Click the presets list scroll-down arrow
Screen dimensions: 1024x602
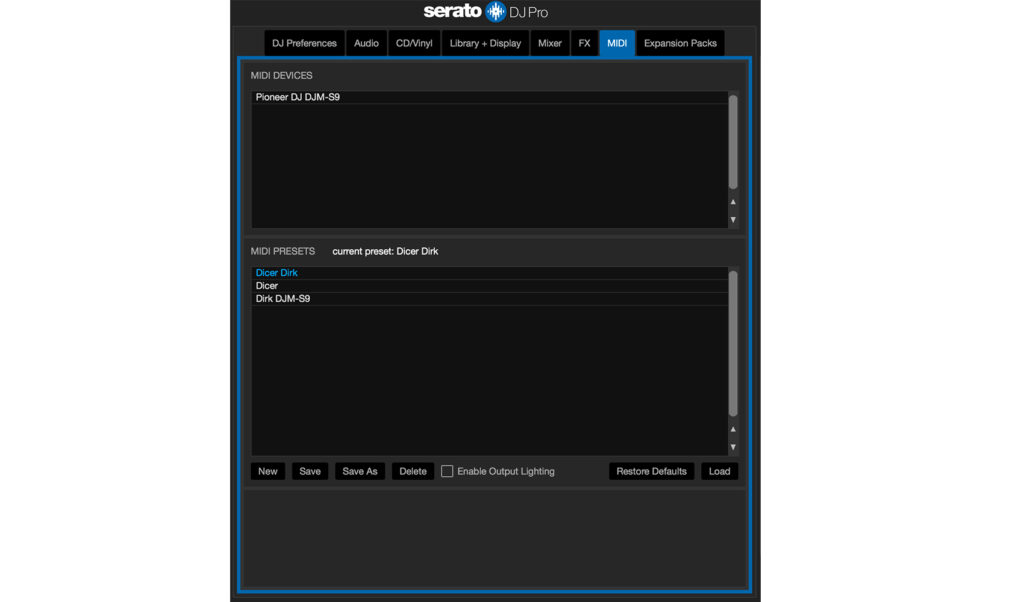[732, 447]
